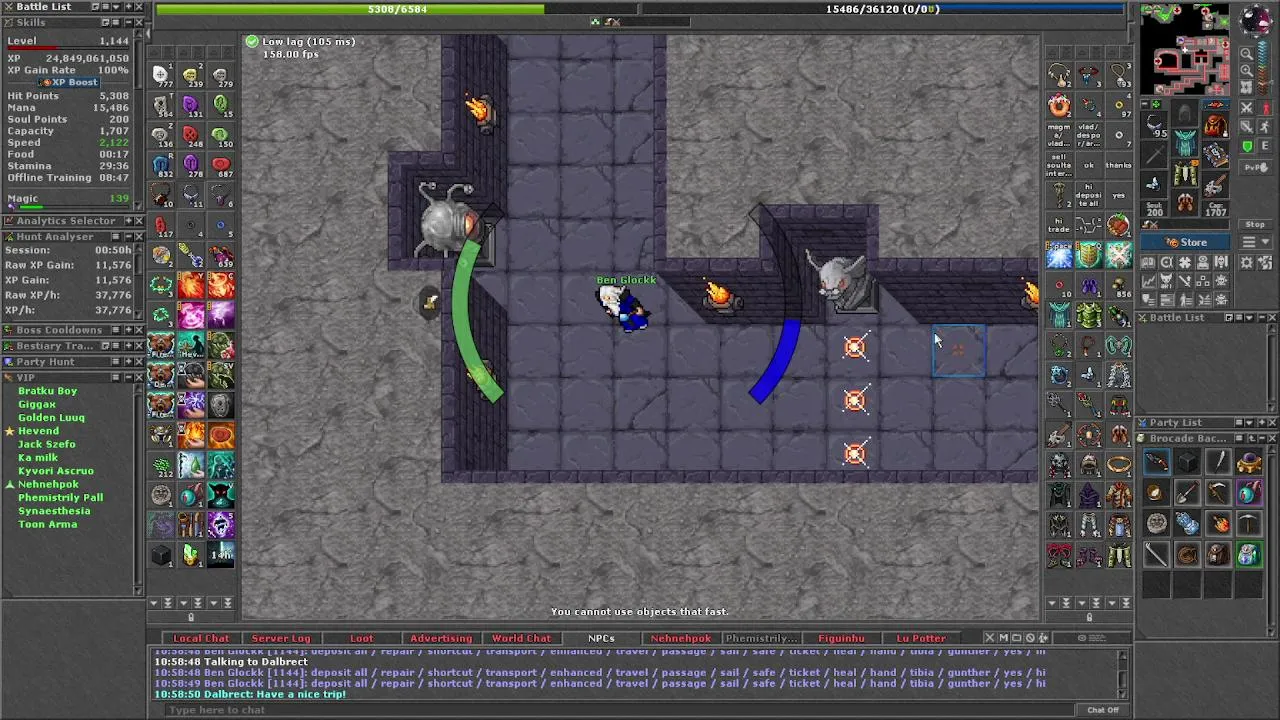1280x720 pixels.
Task: Click the Ben Glockk player character
Action: pos(624,307)
